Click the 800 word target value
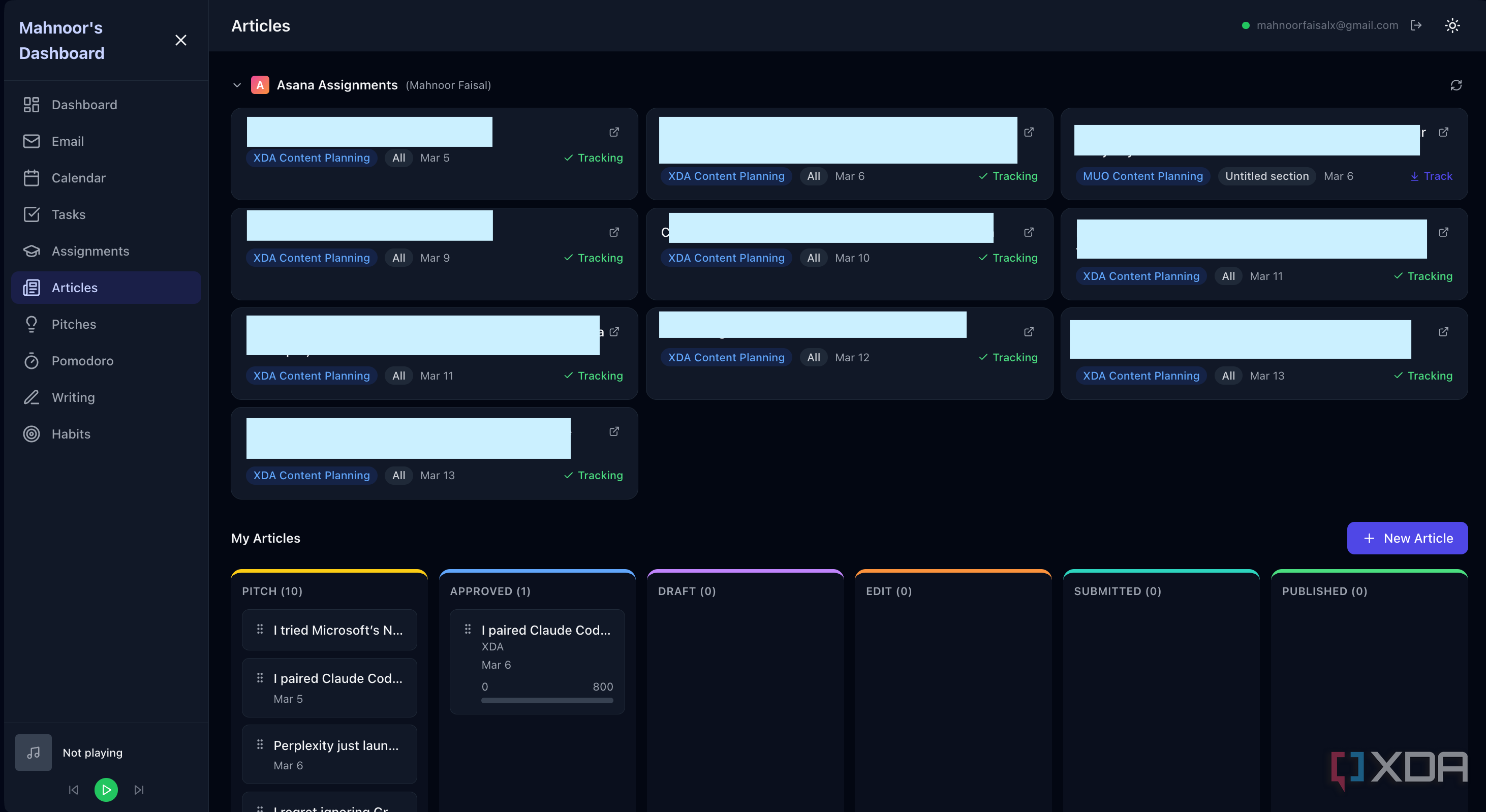The image size is (1486, 812). (603, 686)
